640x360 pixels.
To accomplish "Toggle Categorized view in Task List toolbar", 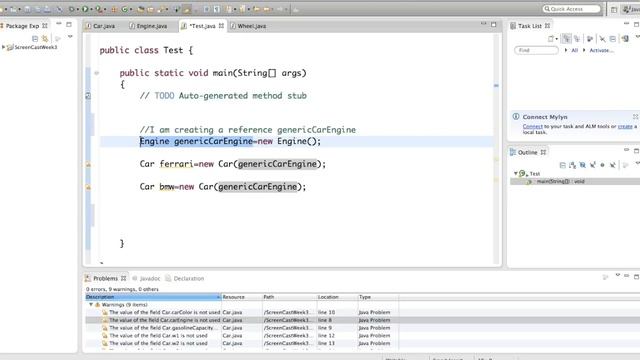I will click(566, 39).
